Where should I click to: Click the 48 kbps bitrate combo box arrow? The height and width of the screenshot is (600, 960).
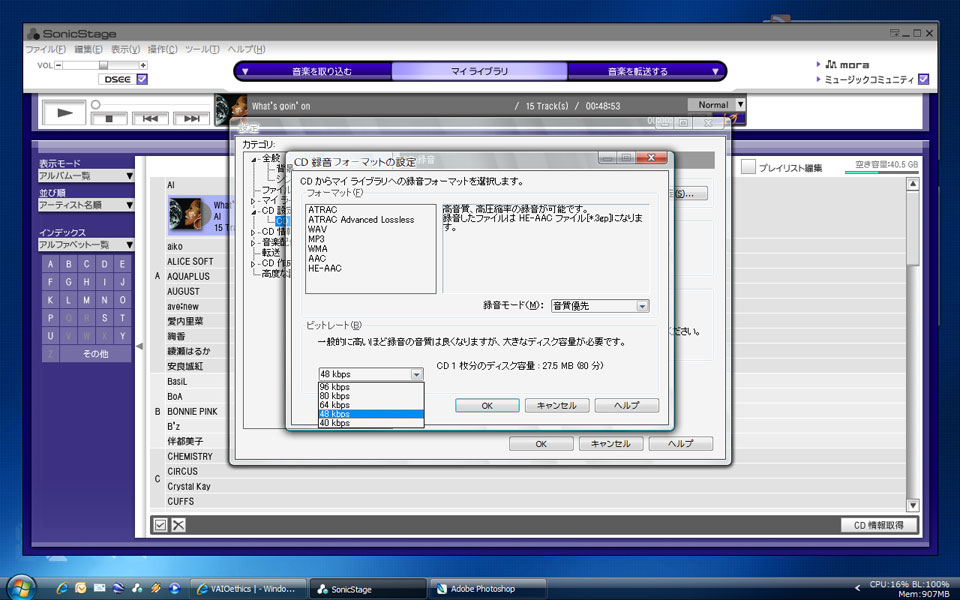[x=416, y=374]
